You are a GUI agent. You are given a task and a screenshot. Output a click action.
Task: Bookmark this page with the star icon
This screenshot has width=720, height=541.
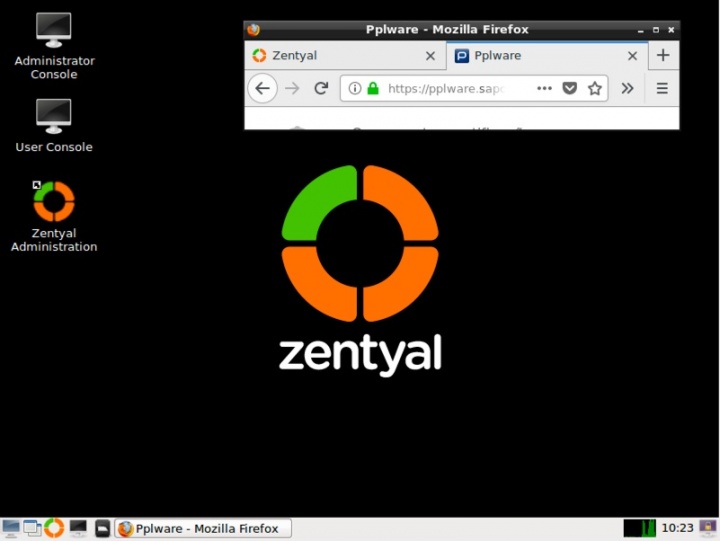tap(595, 88)
